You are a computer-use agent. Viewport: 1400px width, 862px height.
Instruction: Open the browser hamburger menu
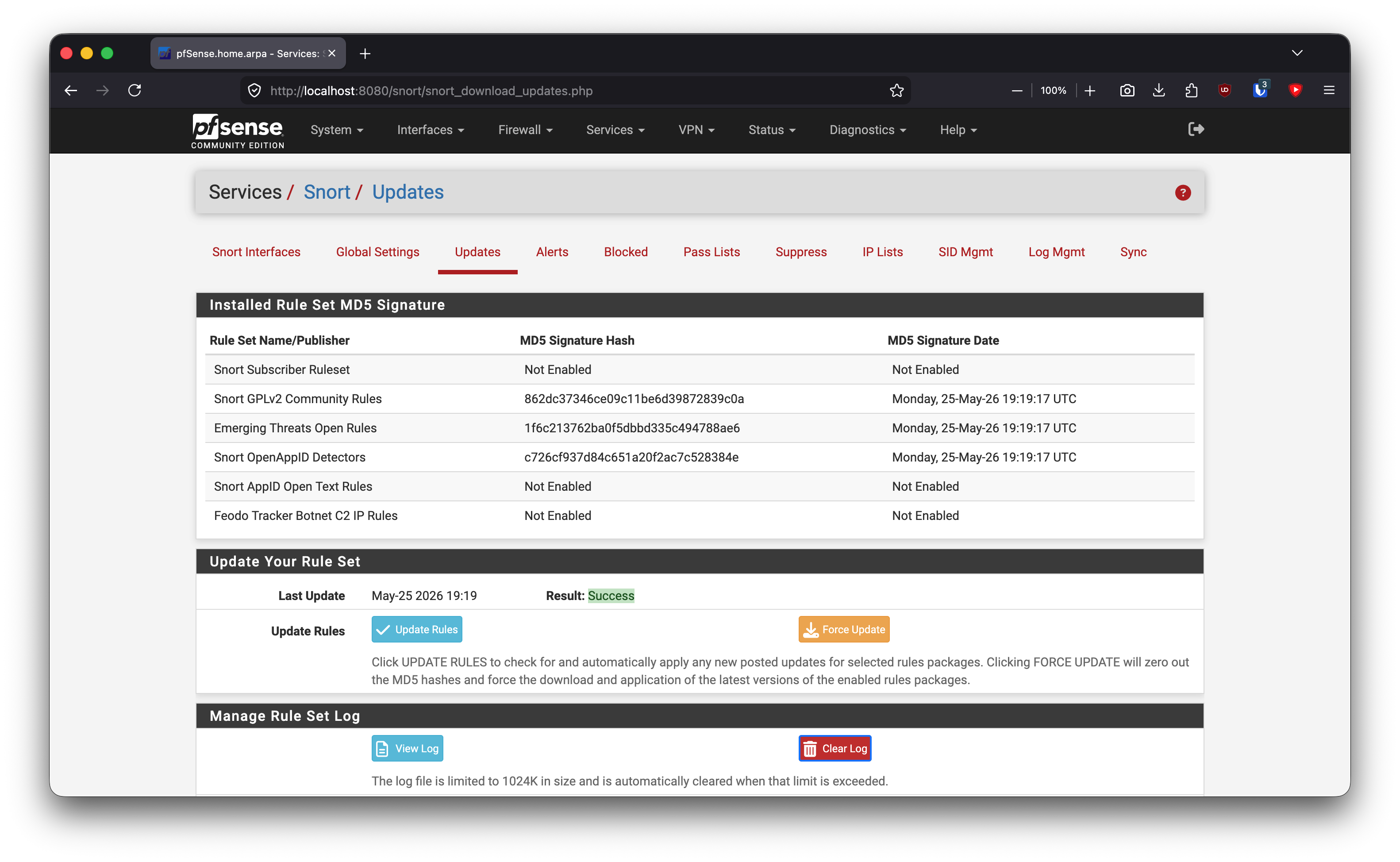1329,90
